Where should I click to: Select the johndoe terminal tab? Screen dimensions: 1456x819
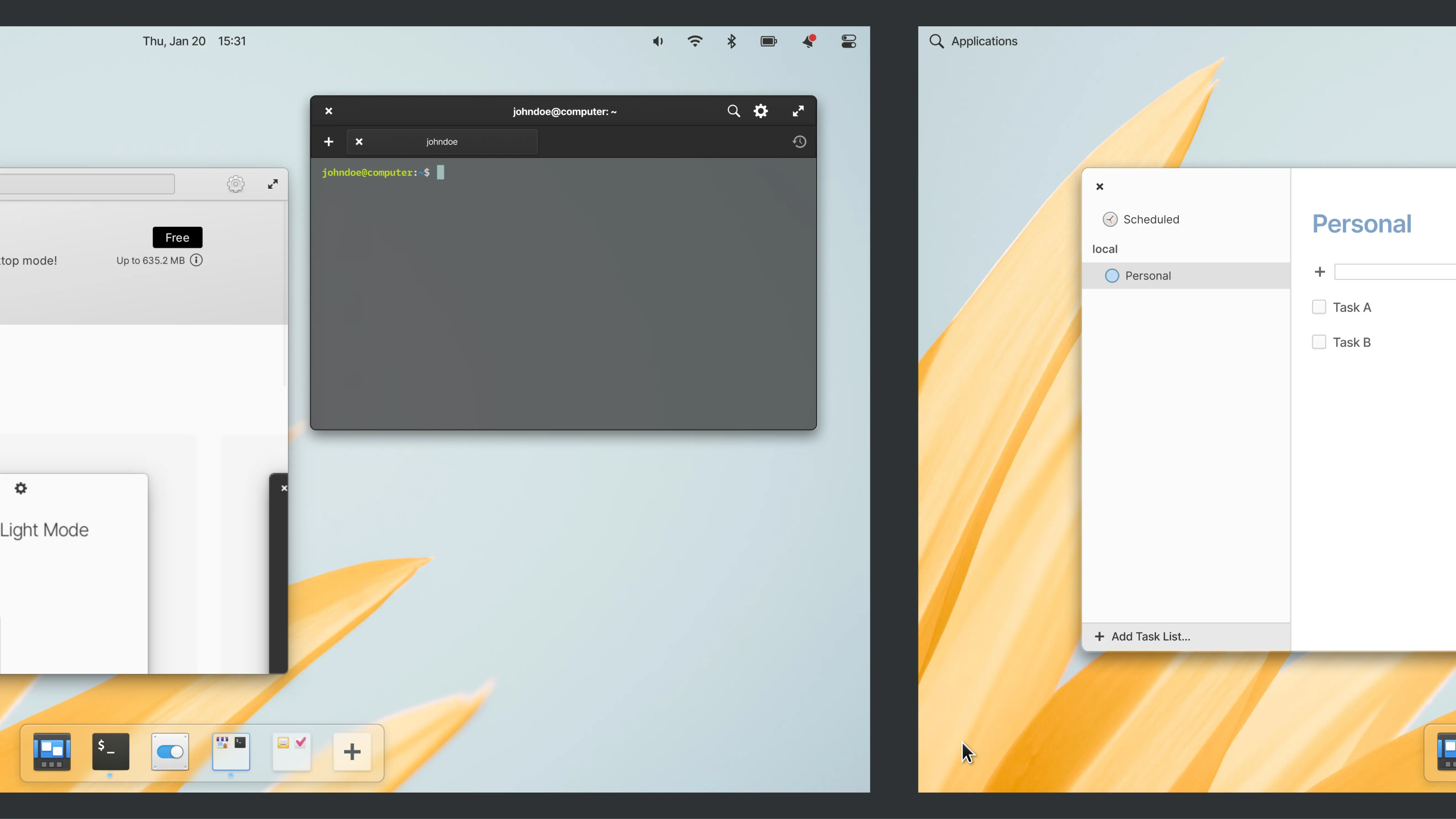pyautogui.click(x=441, y=141)
